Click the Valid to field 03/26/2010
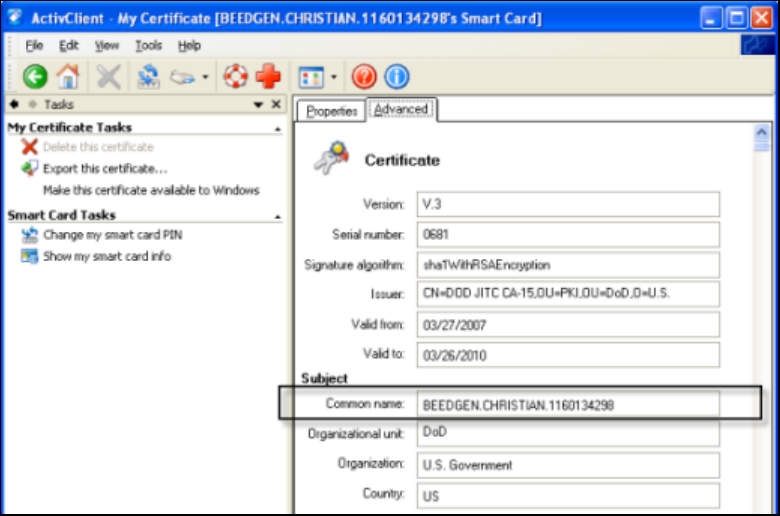Viewport: 780px width, 516px height. [x=568, y=355]
